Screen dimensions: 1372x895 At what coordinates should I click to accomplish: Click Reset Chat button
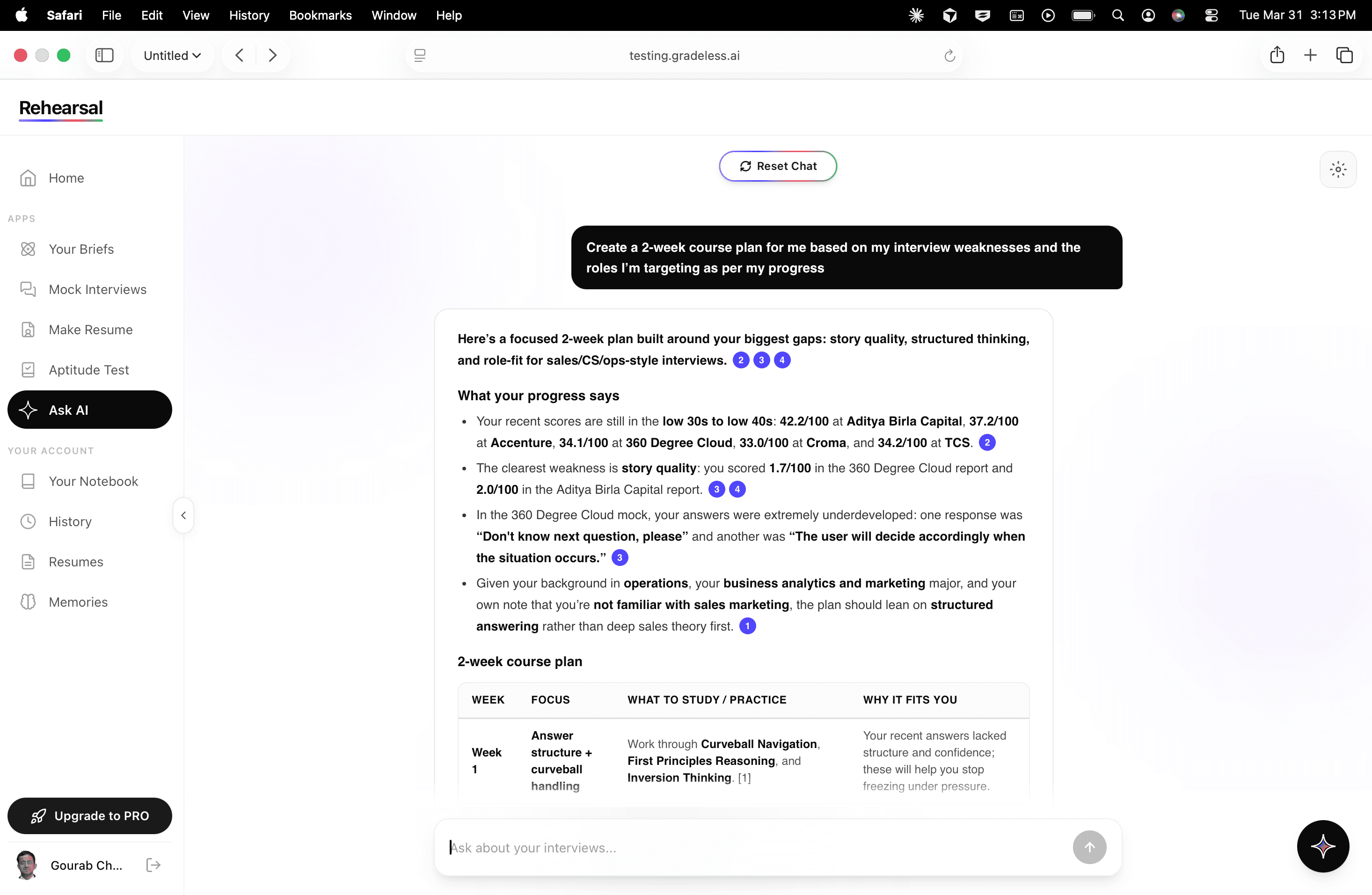coord(778,166)
